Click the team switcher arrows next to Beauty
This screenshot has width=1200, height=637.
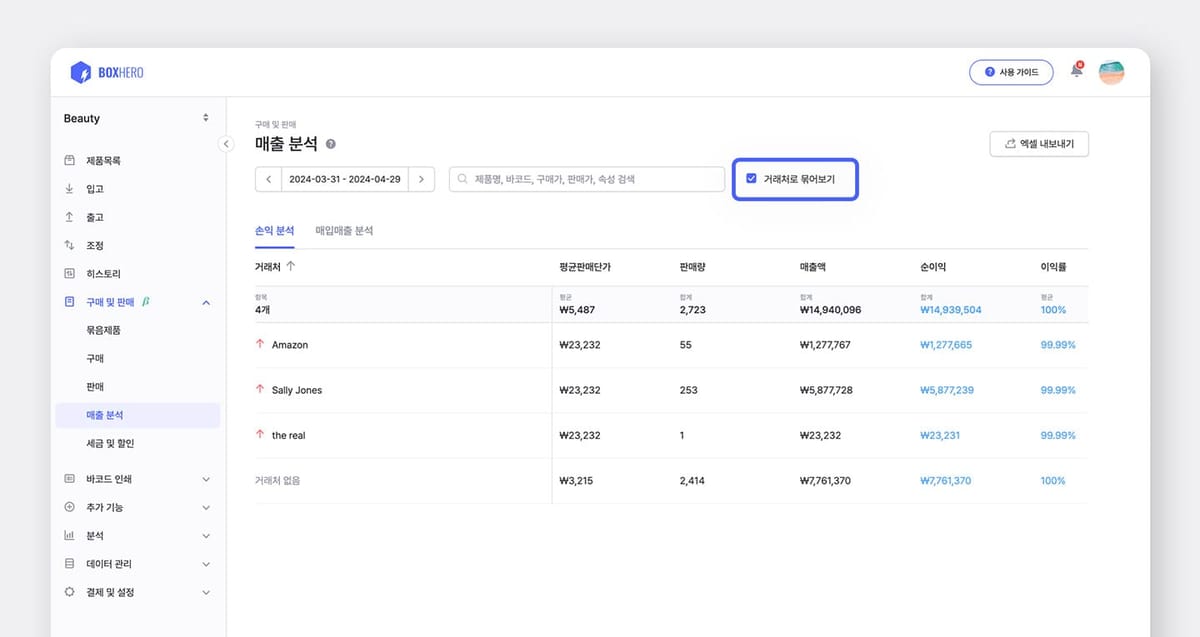[x=206, y=118]
